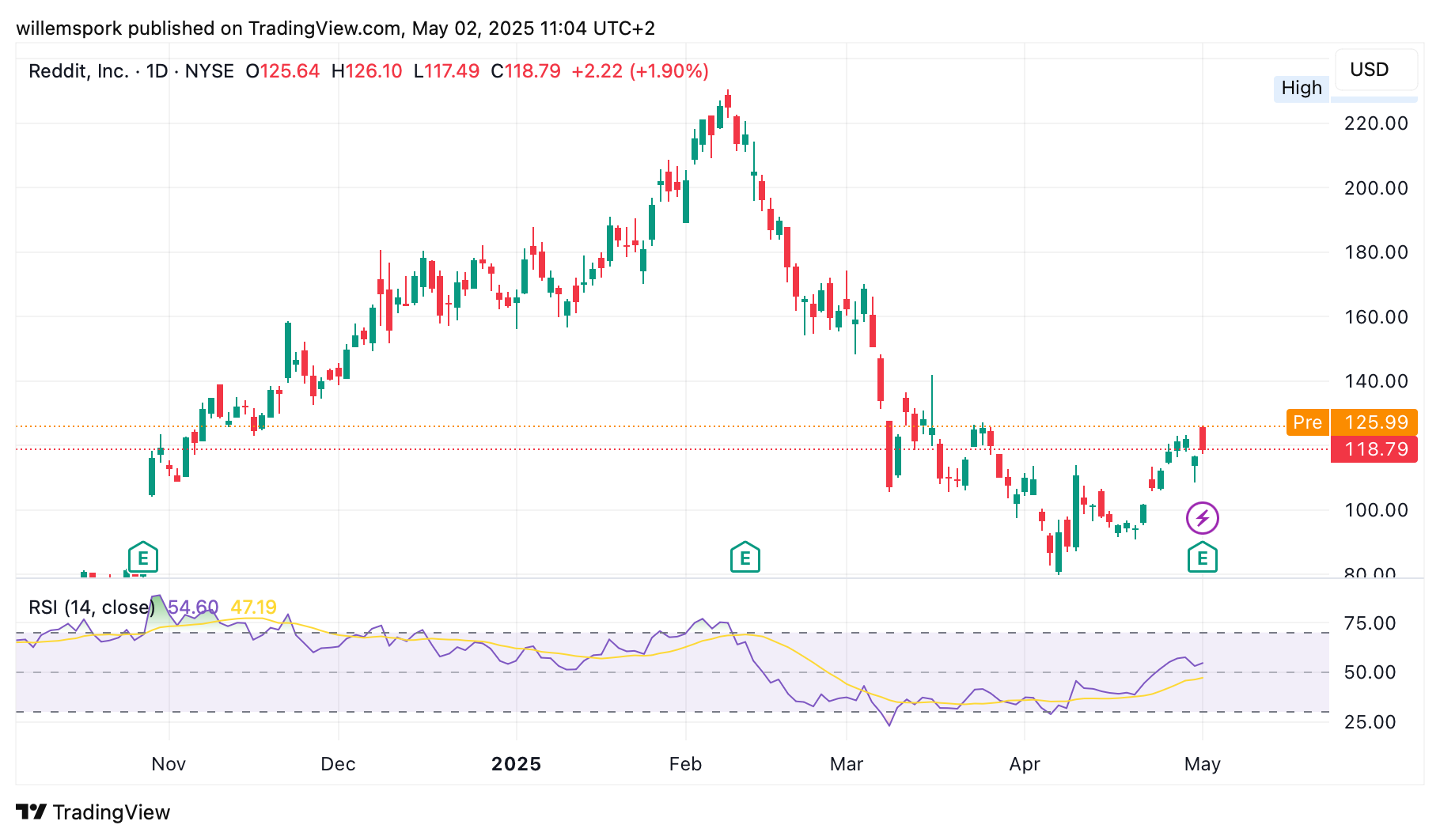Click the purple RSI value 54.60

(x=193, y=607)
